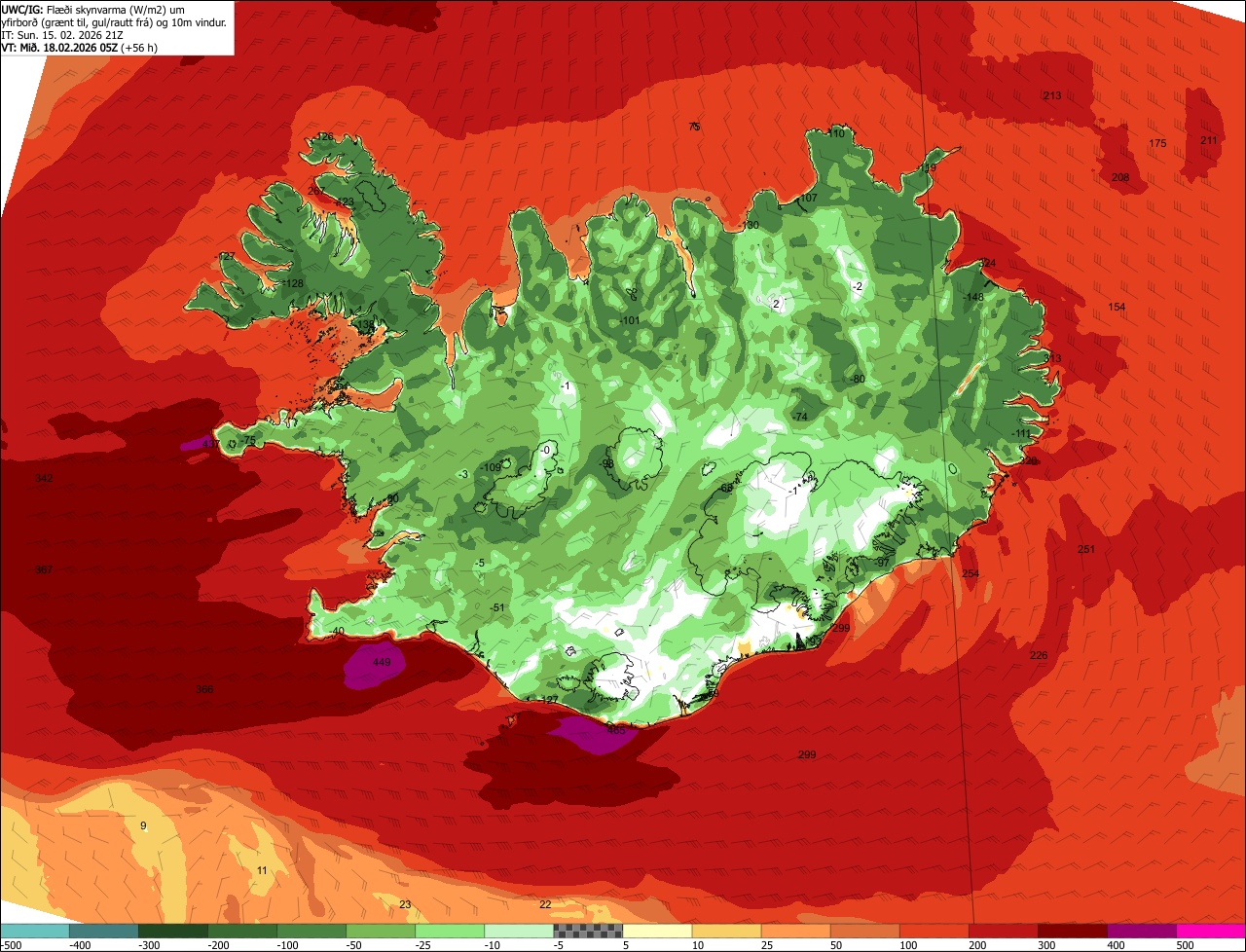Select the map value -101 in north Iceland
The height and width of the screenshot is (952, 1246).
click(630, 320)
